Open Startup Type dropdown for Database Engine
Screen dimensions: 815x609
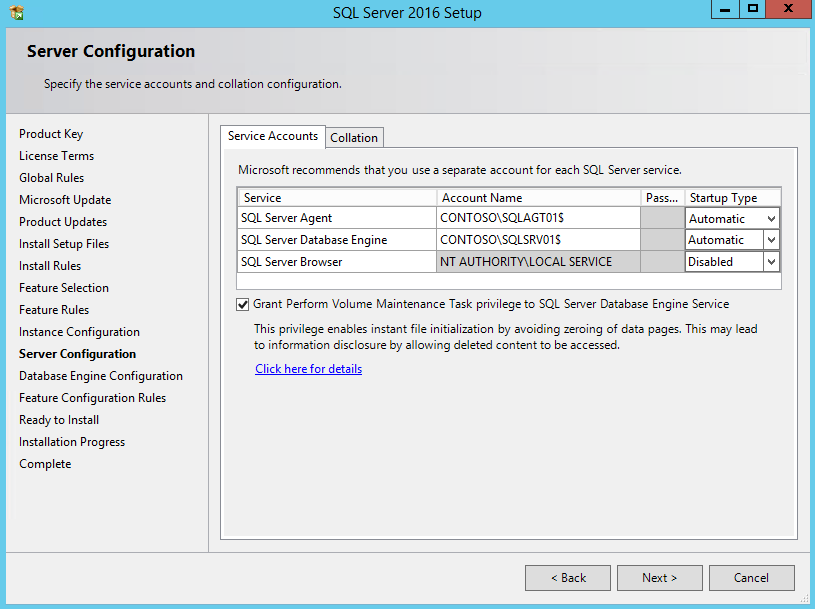click(x=771, y=240)
